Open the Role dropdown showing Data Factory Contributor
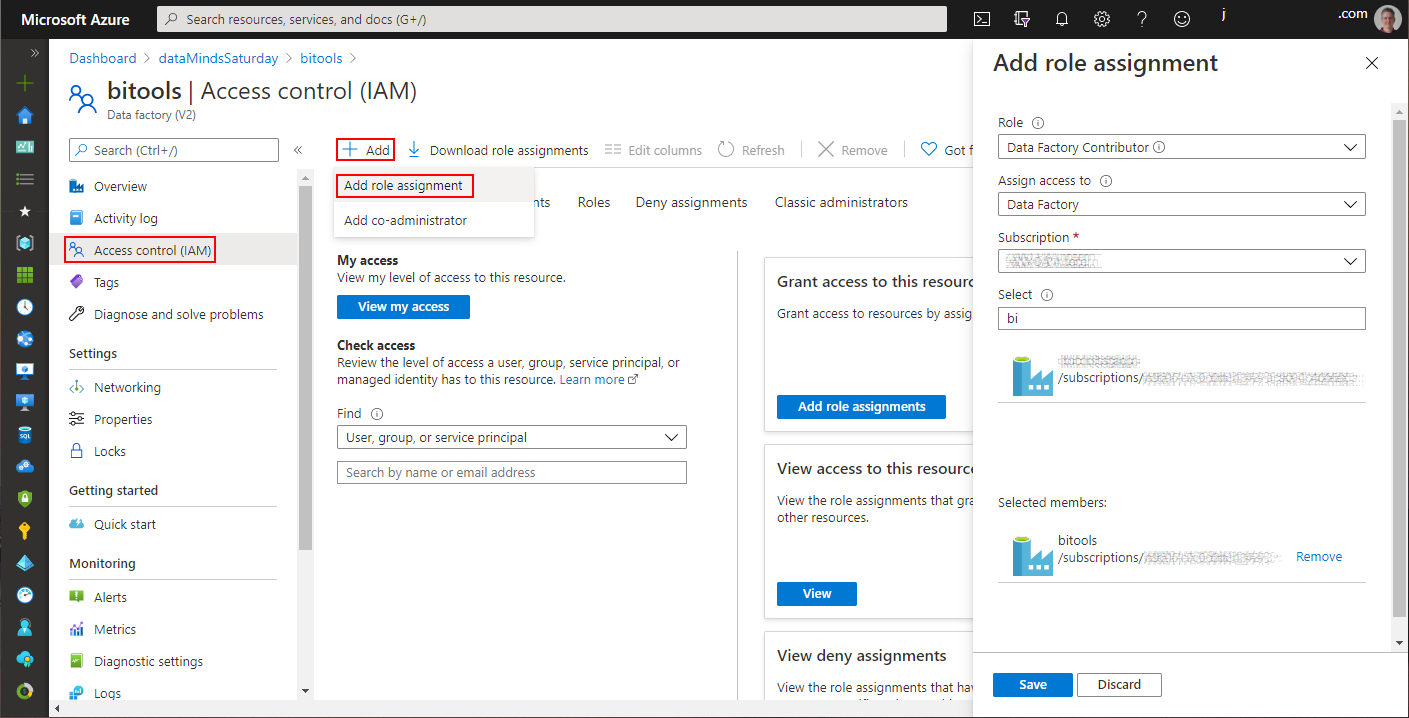 tap(1181, 146)
